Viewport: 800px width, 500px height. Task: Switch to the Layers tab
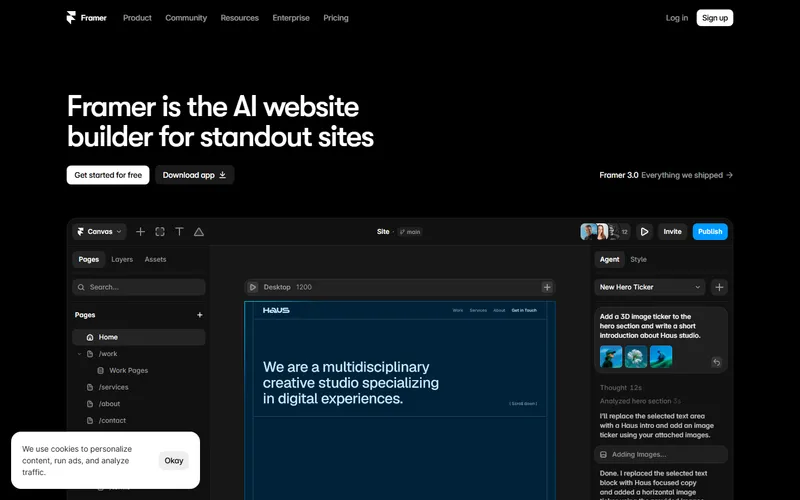coord(122,259)
